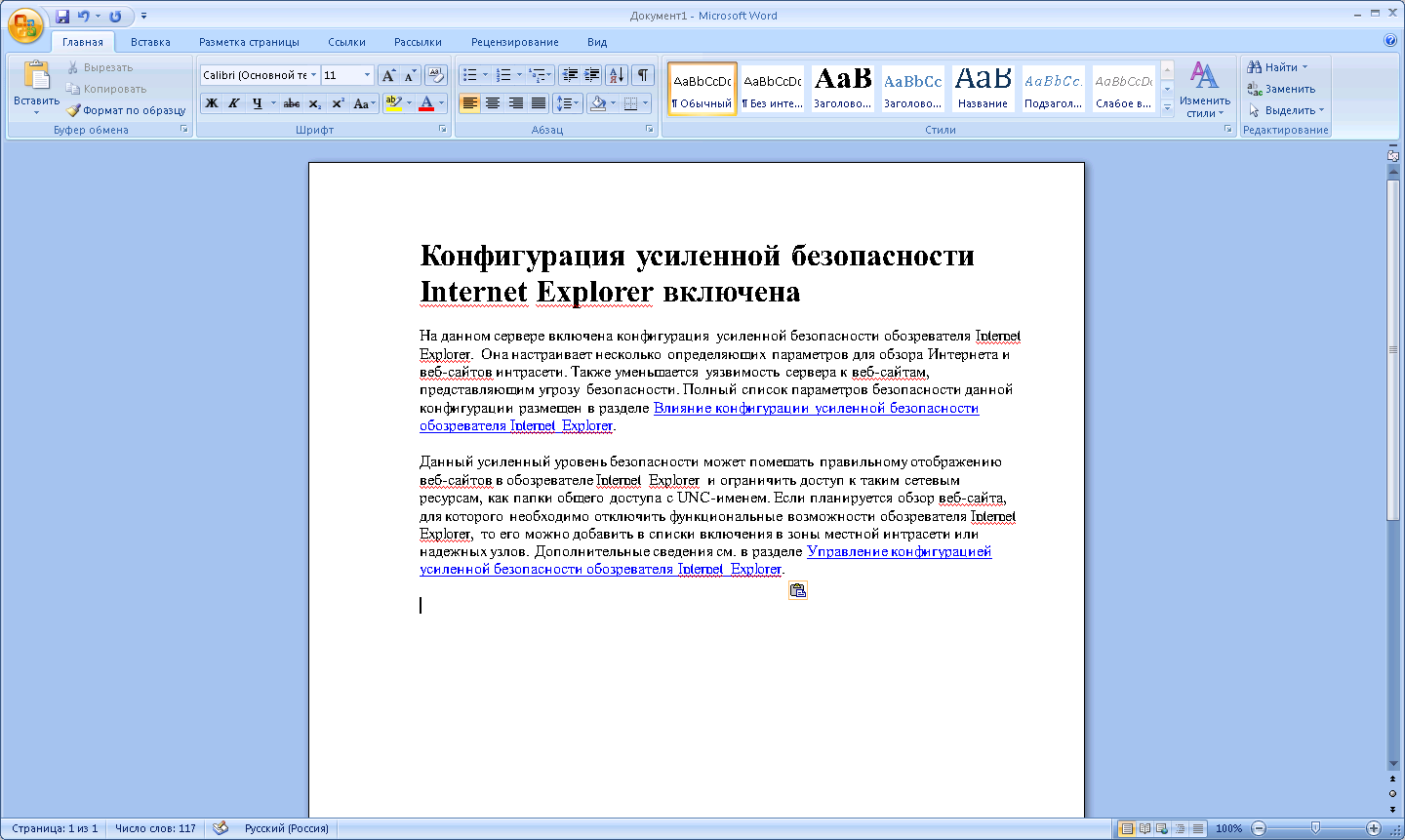Toggle bold (Ж) formatting
This screenshot has height=840, width=1405.
[212, 102]
